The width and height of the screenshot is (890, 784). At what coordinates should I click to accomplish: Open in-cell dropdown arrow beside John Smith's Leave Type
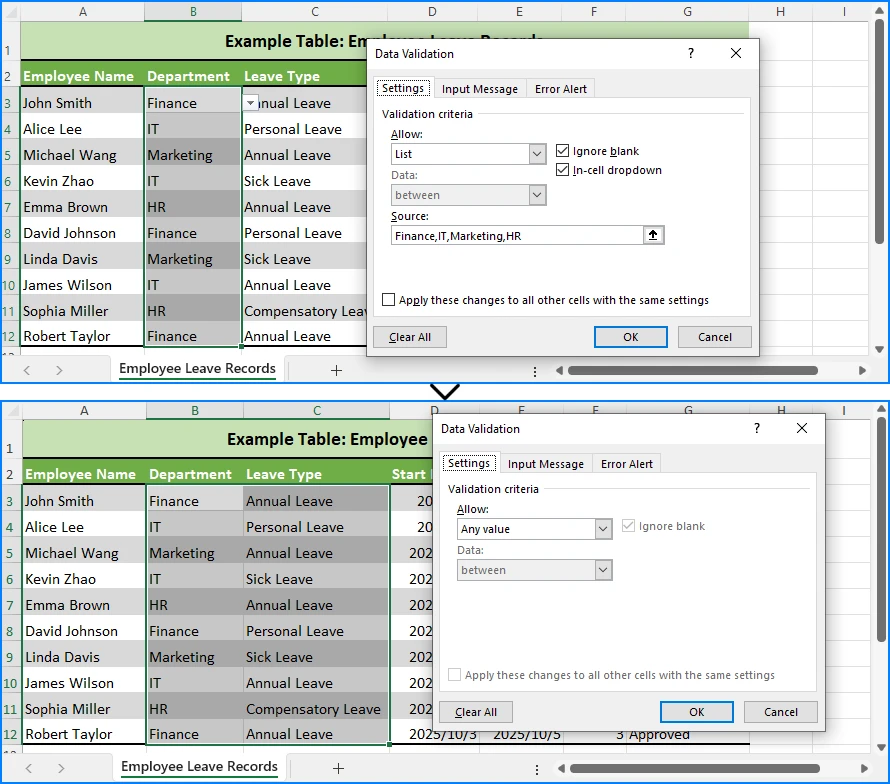[251, 102]
